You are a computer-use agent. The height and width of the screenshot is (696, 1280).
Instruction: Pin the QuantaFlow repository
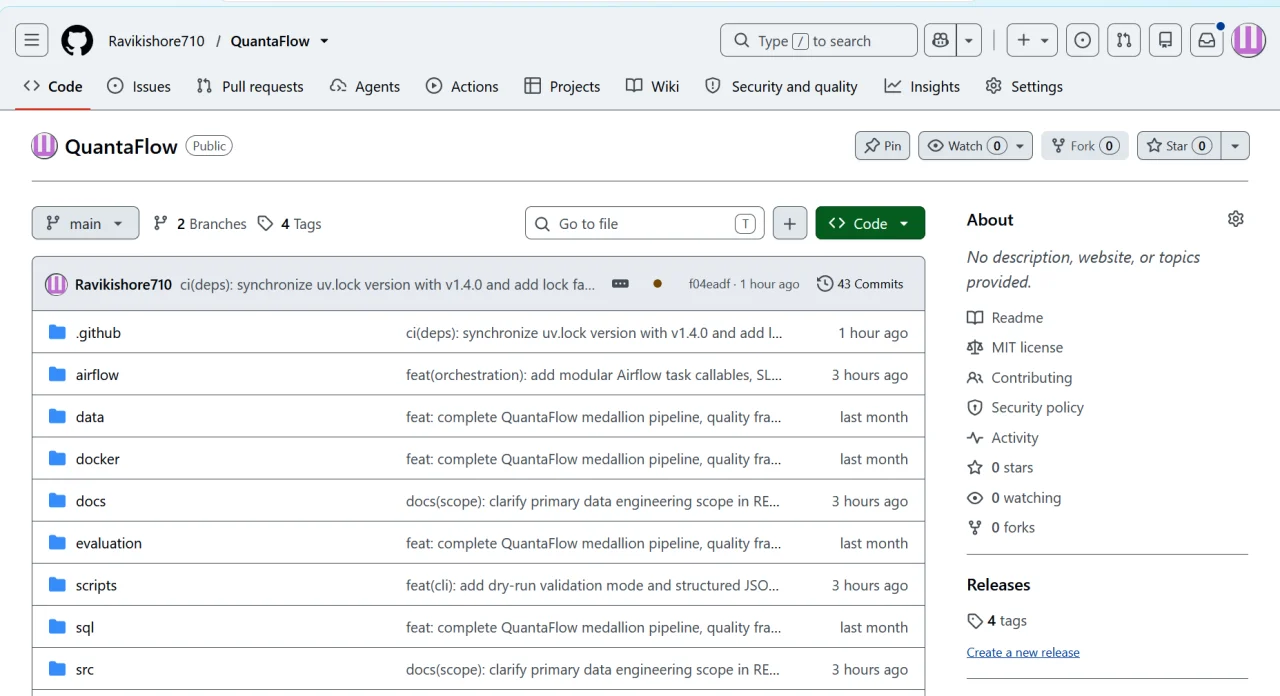click(882, 146)
